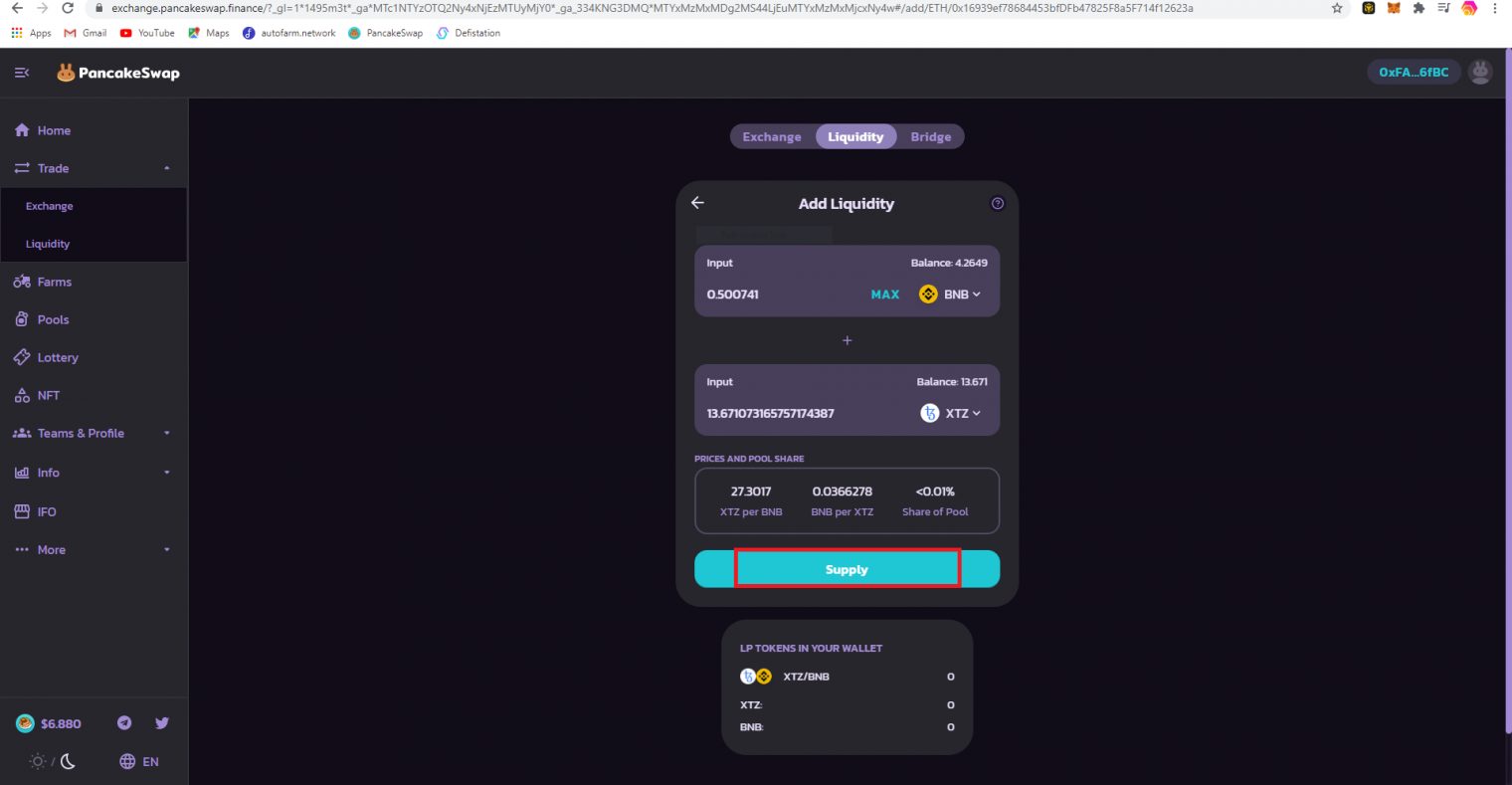
Task: Open the media control queue icon
Action: click(x=1444, y=8)
